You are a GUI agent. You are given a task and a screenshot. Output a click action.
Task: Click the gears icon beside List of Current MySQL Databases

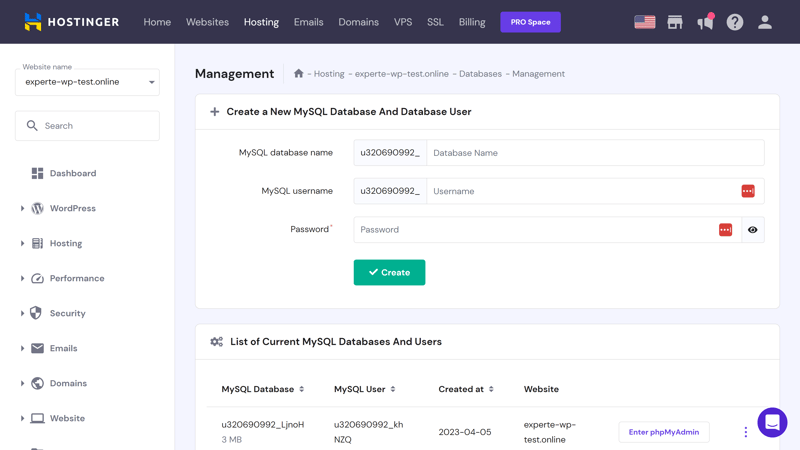tap(216, 342)
